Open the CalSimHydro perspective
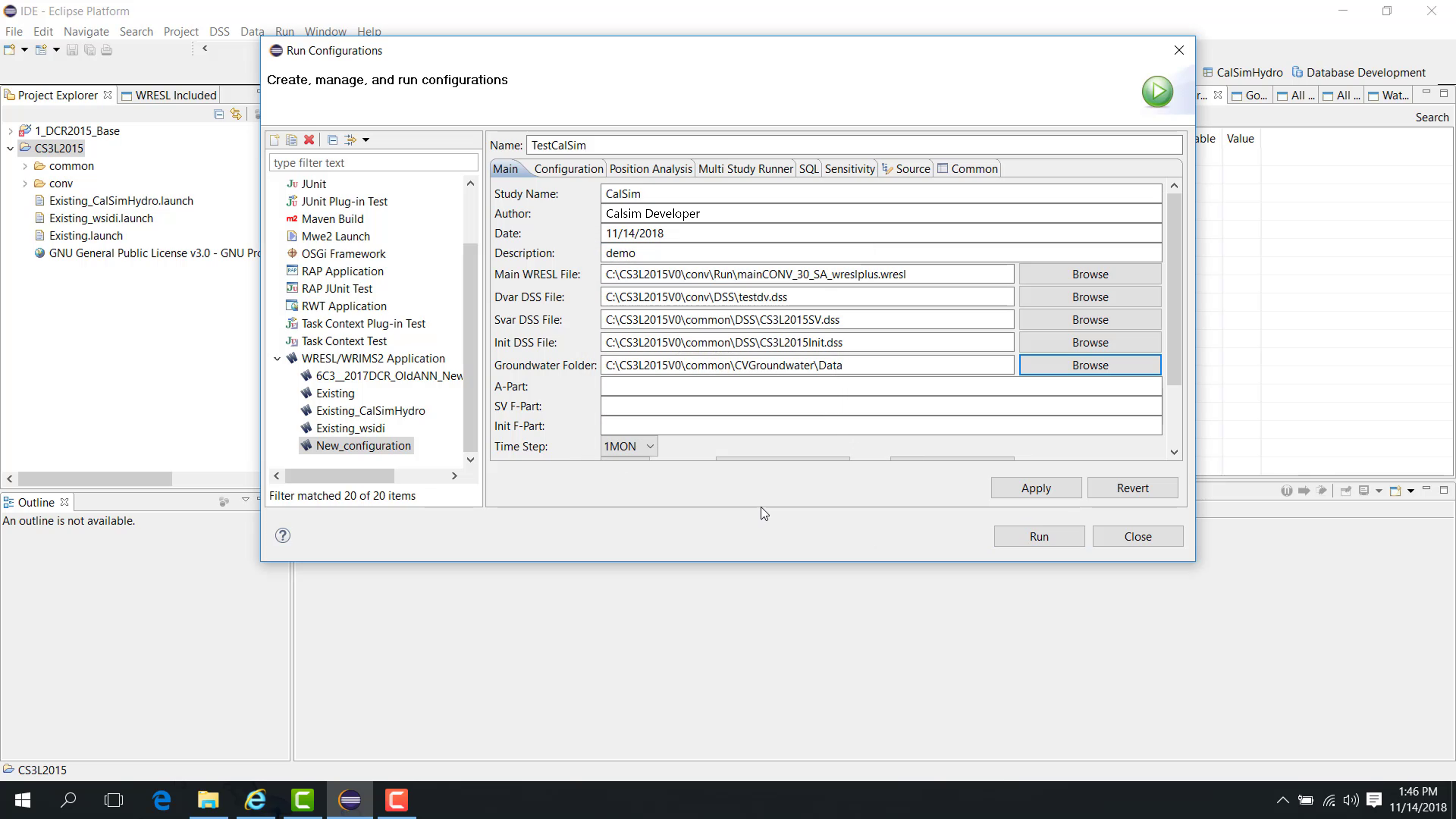The width and height of the screenshot is (1456, 819). click(x=1243, y=72)
